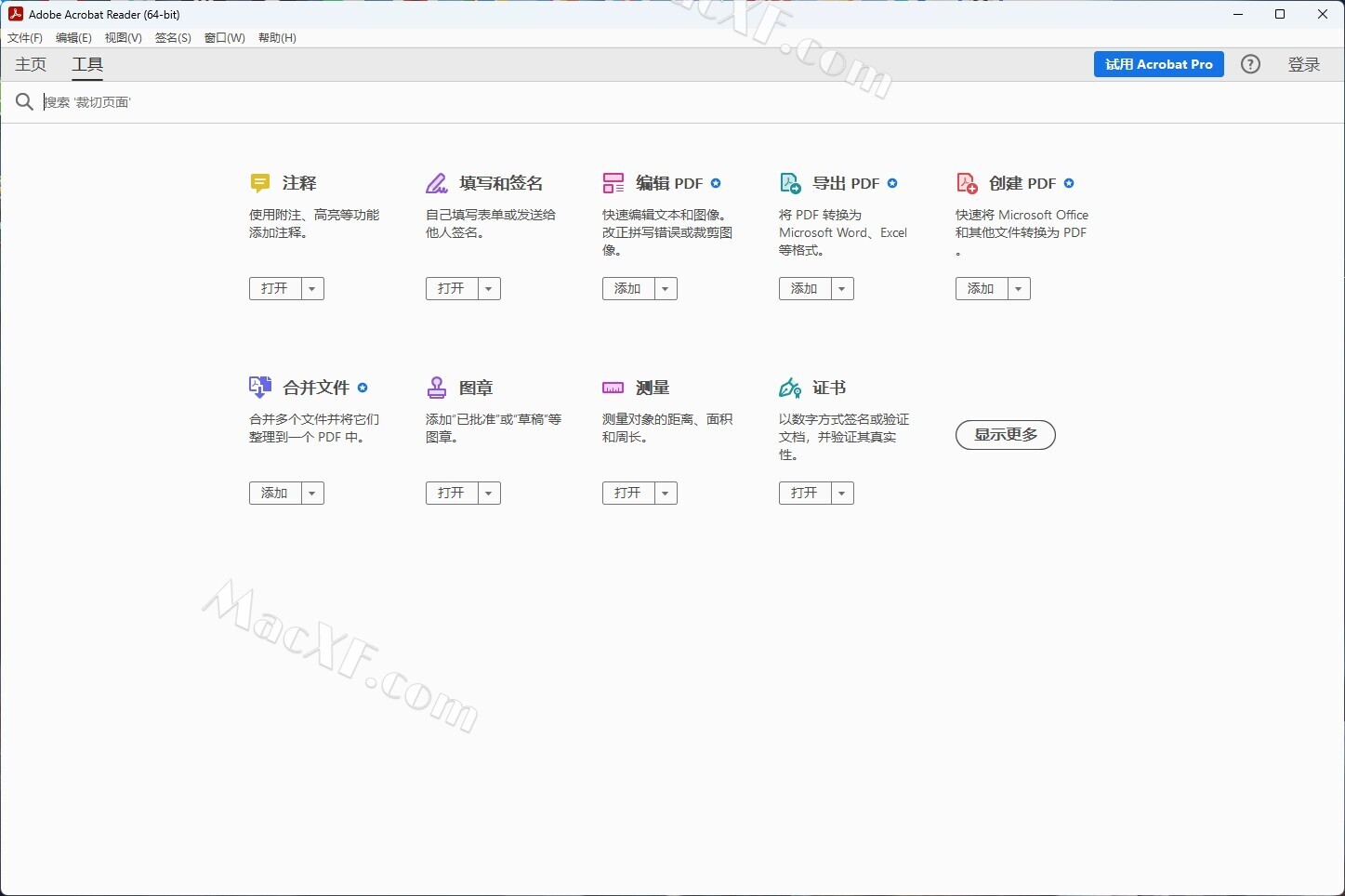Click 打开 button under 注释
The height and width of the screenshot is (896, 1345).
click(275, 289)
